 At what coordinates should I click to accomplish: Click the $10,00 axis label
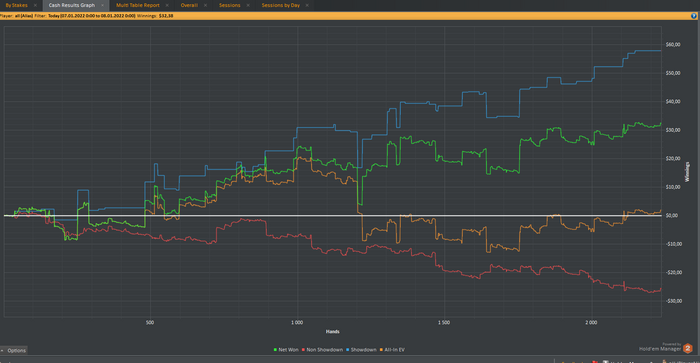click(673, 187)
